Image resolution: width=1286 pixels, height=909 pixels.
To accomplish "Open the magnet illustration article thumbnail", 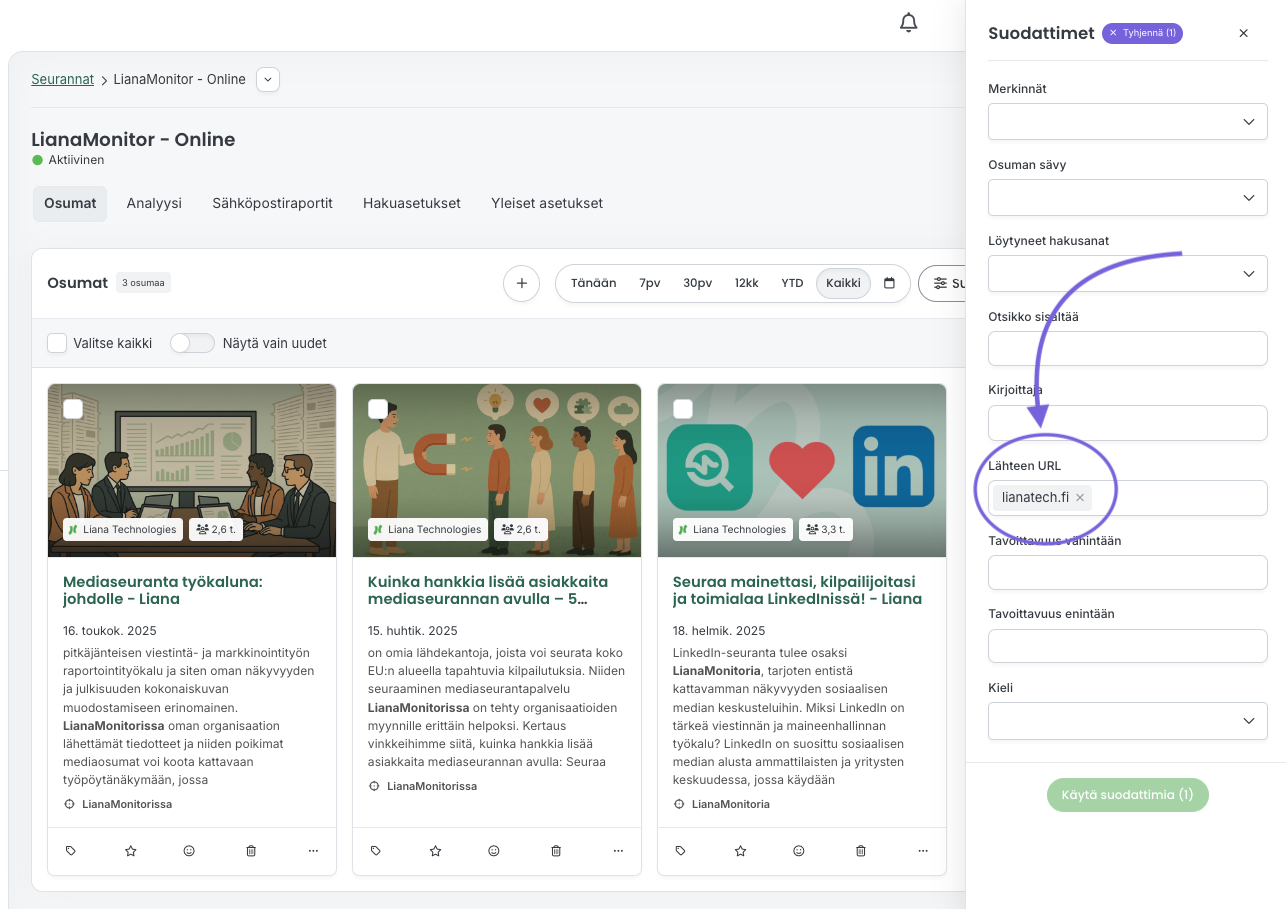I will point(497,470).
